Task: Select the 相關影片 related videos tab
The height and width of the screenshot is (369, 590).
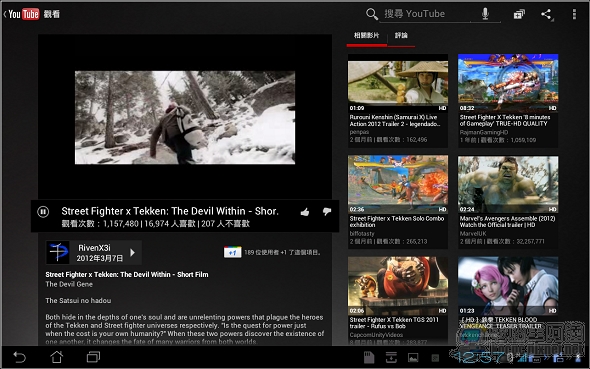Action: [x=366, y=35]
